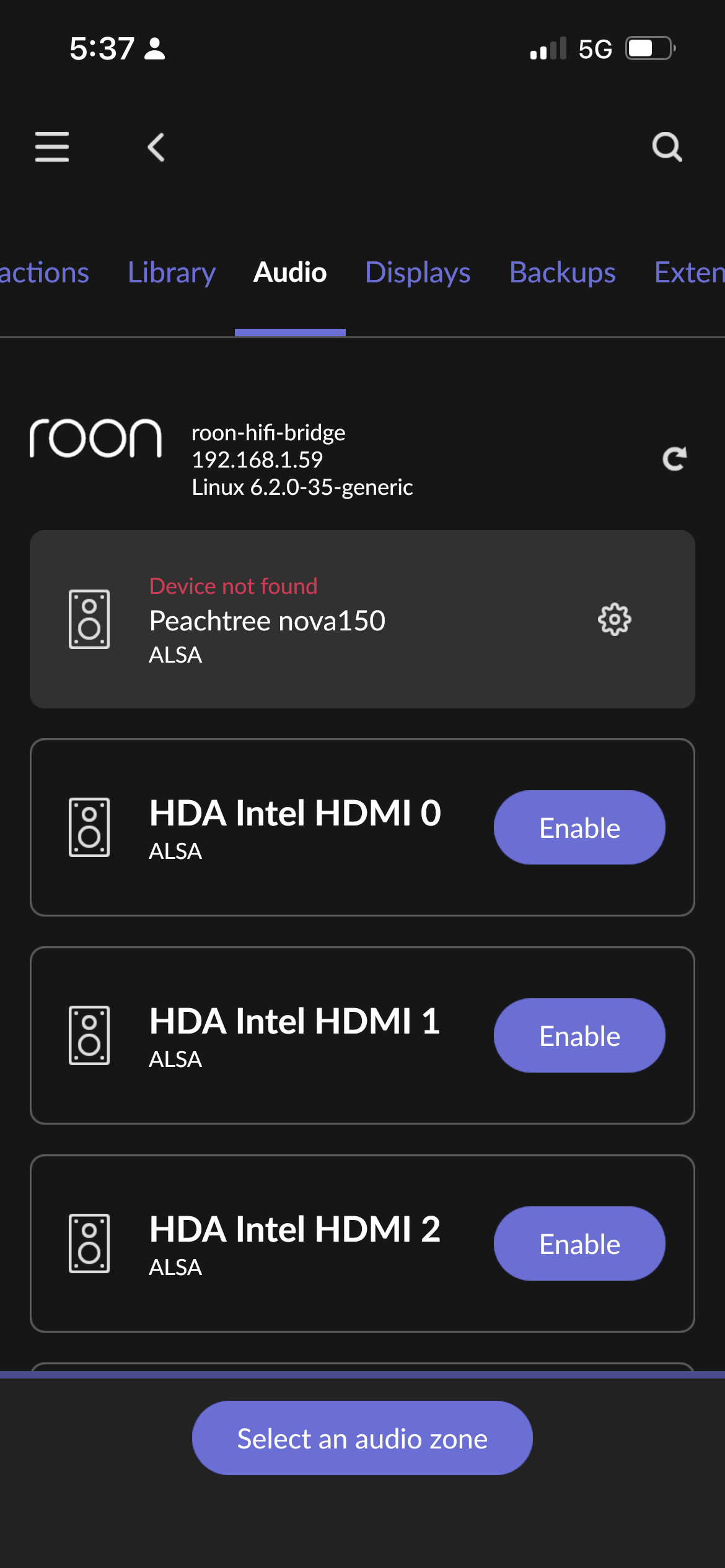Viewport: 725px width, 1568px height.
Task: Expand the Peachtree nova150 device card
Action: [x=362, y=619]
